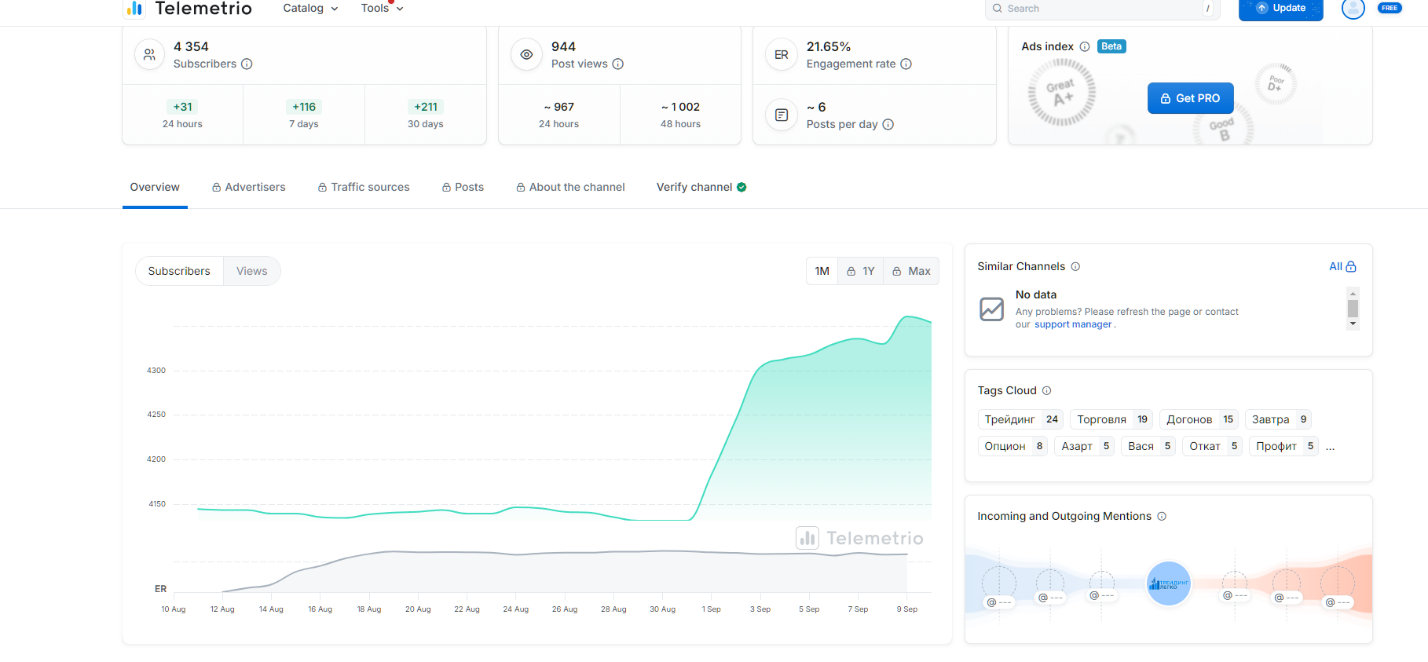This screenshot has width=1428, height=662.
Task: Switch to the Traffic sources tab
Action: tap(364, 187)
